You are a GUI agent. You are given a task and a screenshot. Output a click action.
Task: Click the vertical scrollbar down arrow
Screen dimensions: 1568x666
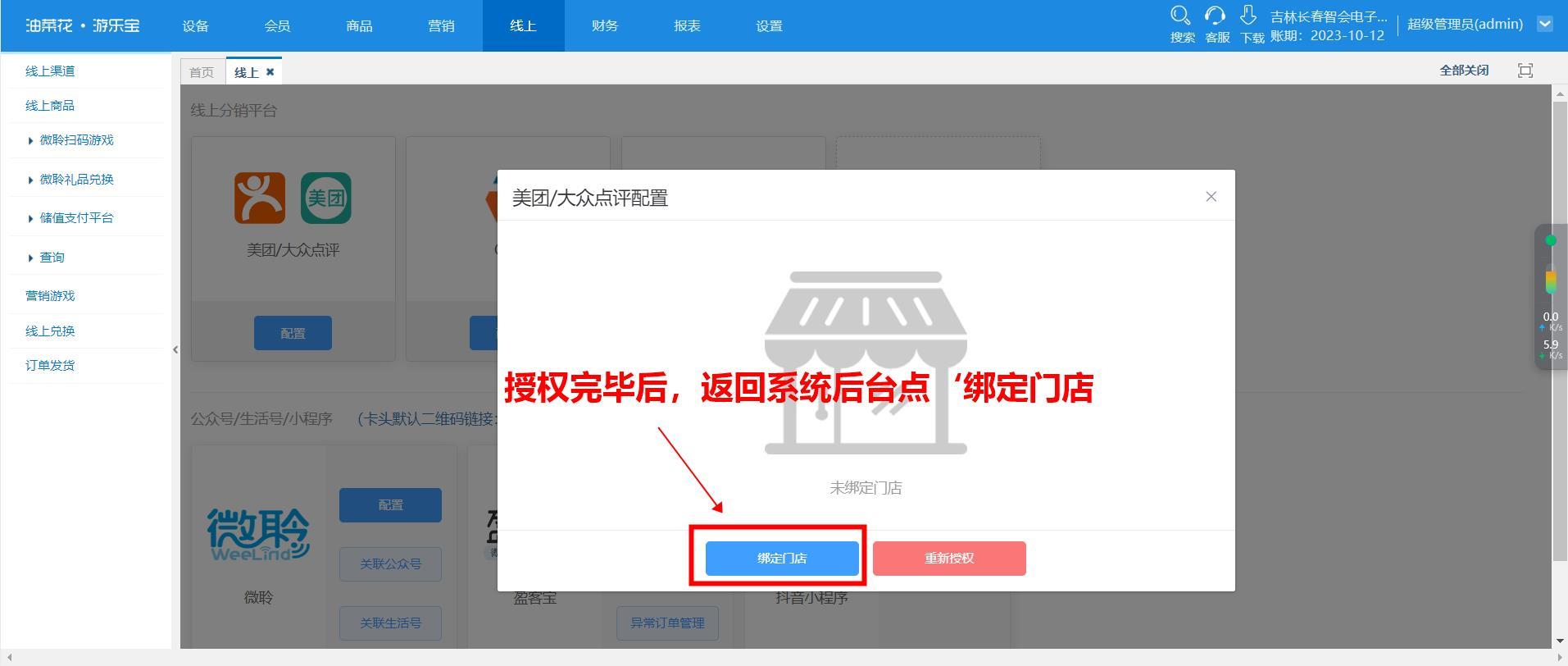point(1560,641)
